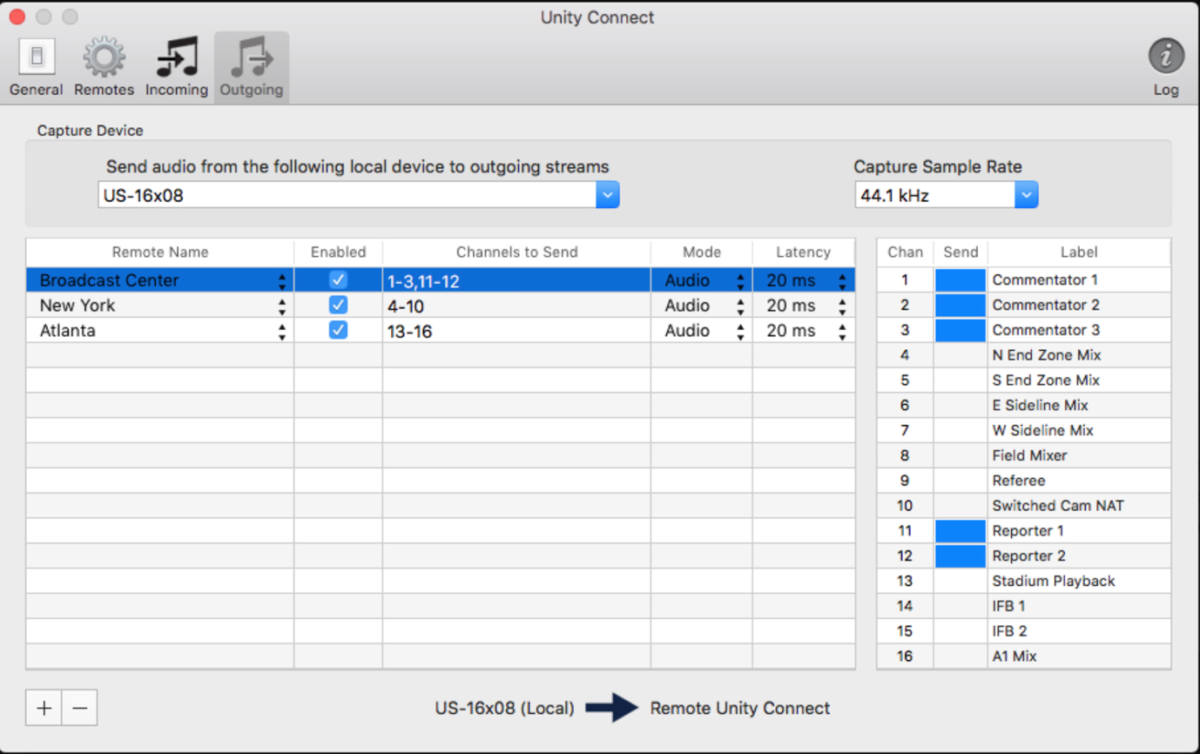Click the Remote Unity Connect caption
Image resolution: width=1200 pixels, height=754 pixels.
(x=740, y=708)
